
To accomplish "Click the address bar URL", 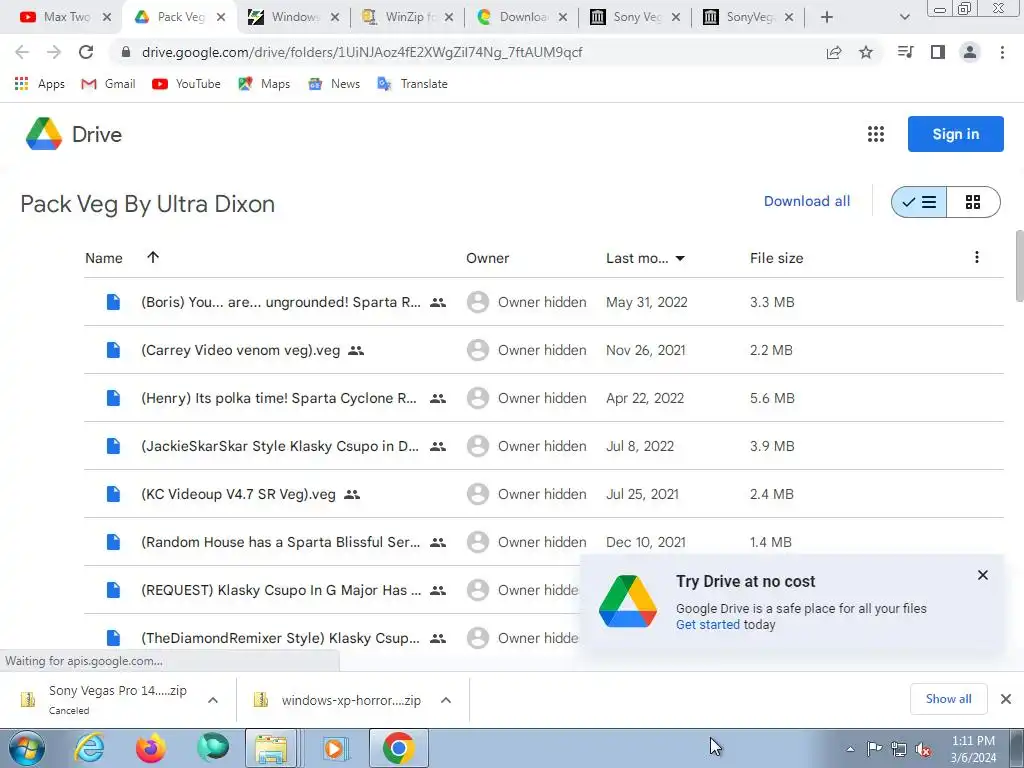I will pos(362,52).
